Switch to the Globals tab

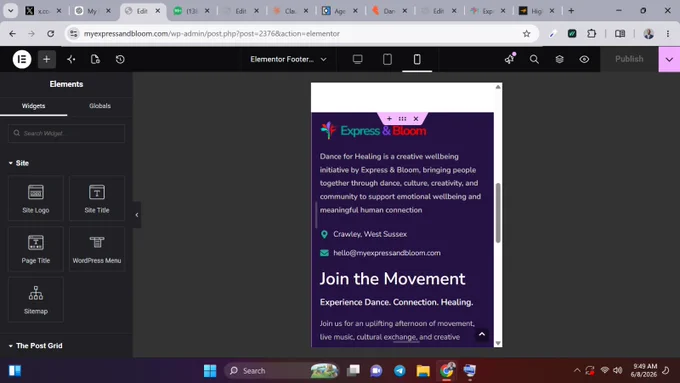[100, 106]
